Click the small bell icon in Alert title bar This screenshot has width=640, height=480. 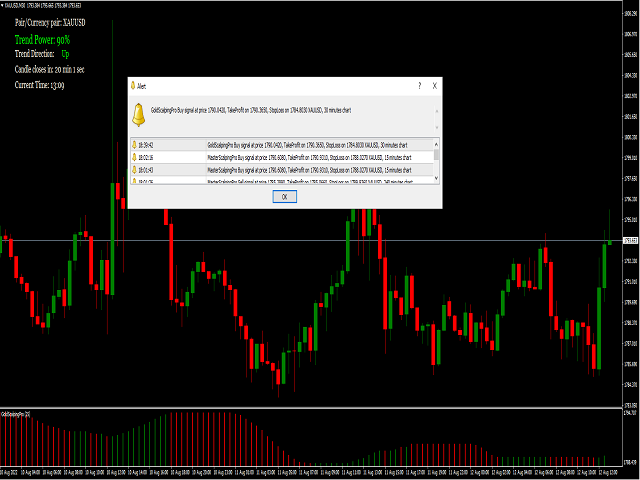coord(135,87)
